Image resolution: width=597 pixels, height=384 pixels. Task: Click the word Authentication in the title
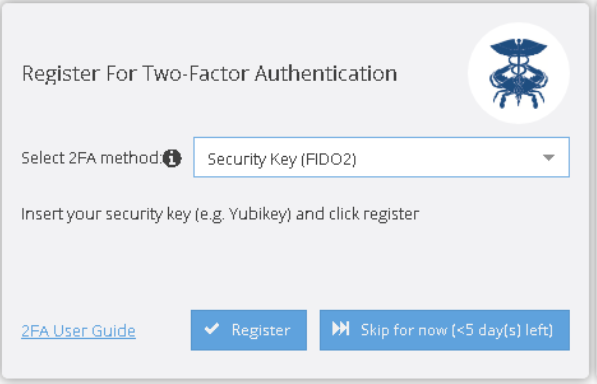(x=326, y=73)
